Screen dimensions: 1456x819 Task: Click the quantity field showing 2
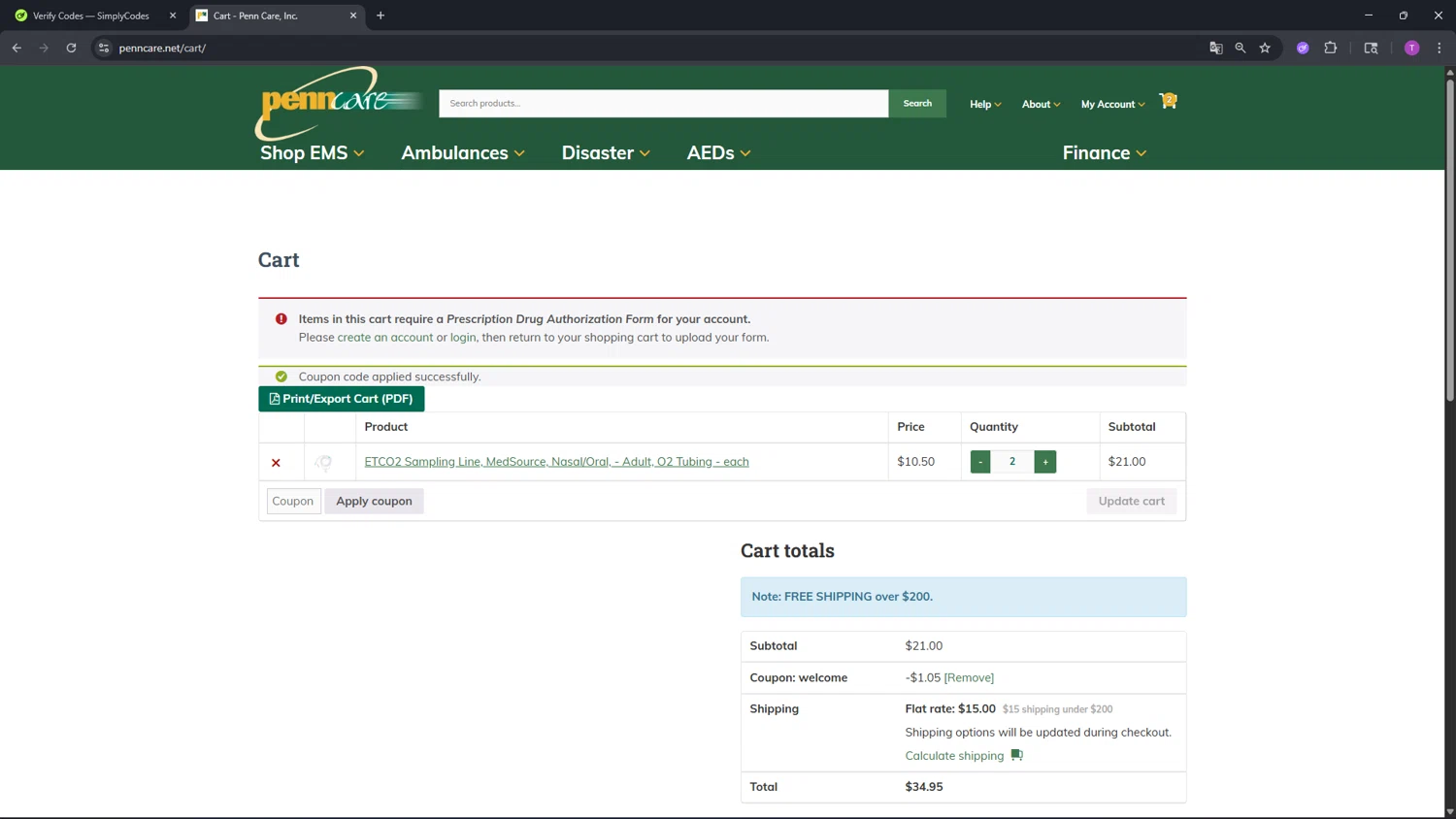pos(1012,462)
